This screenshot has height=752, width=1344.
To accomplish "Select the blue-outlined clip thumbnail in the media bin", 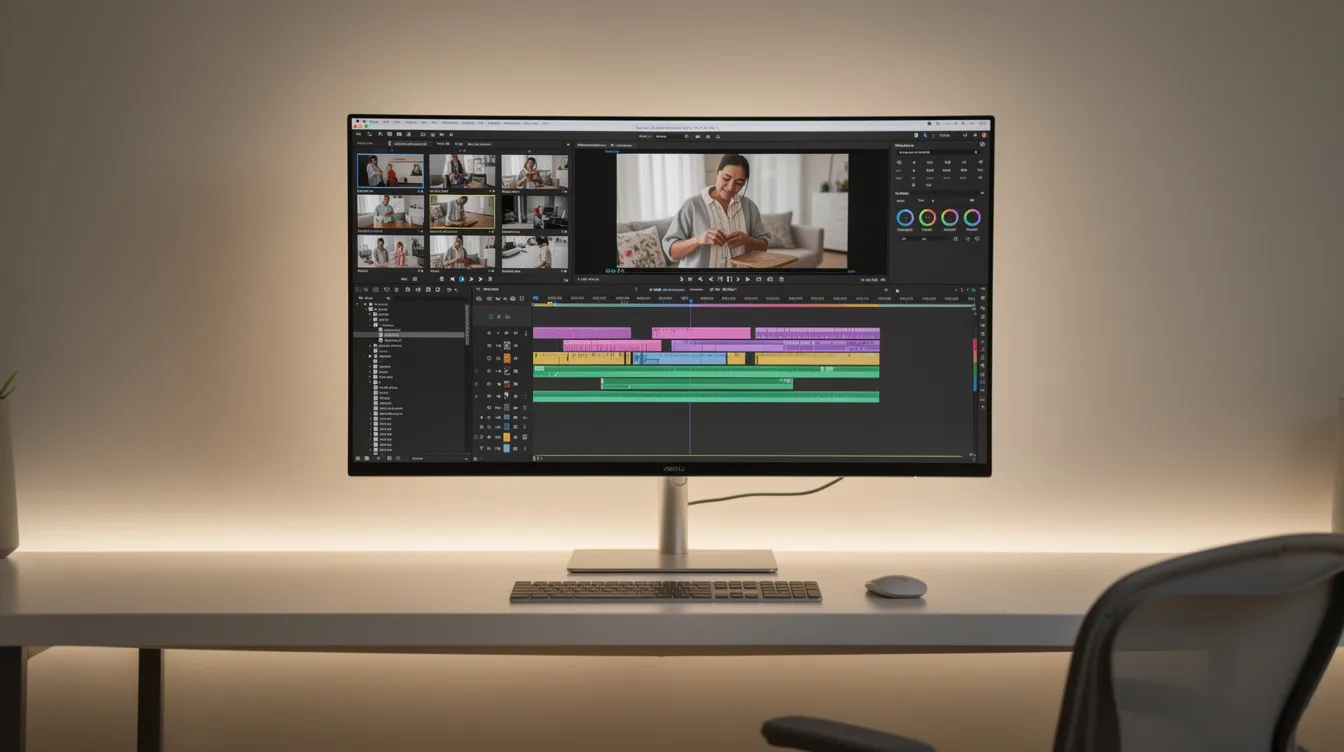I will click(x=390, y=171).
